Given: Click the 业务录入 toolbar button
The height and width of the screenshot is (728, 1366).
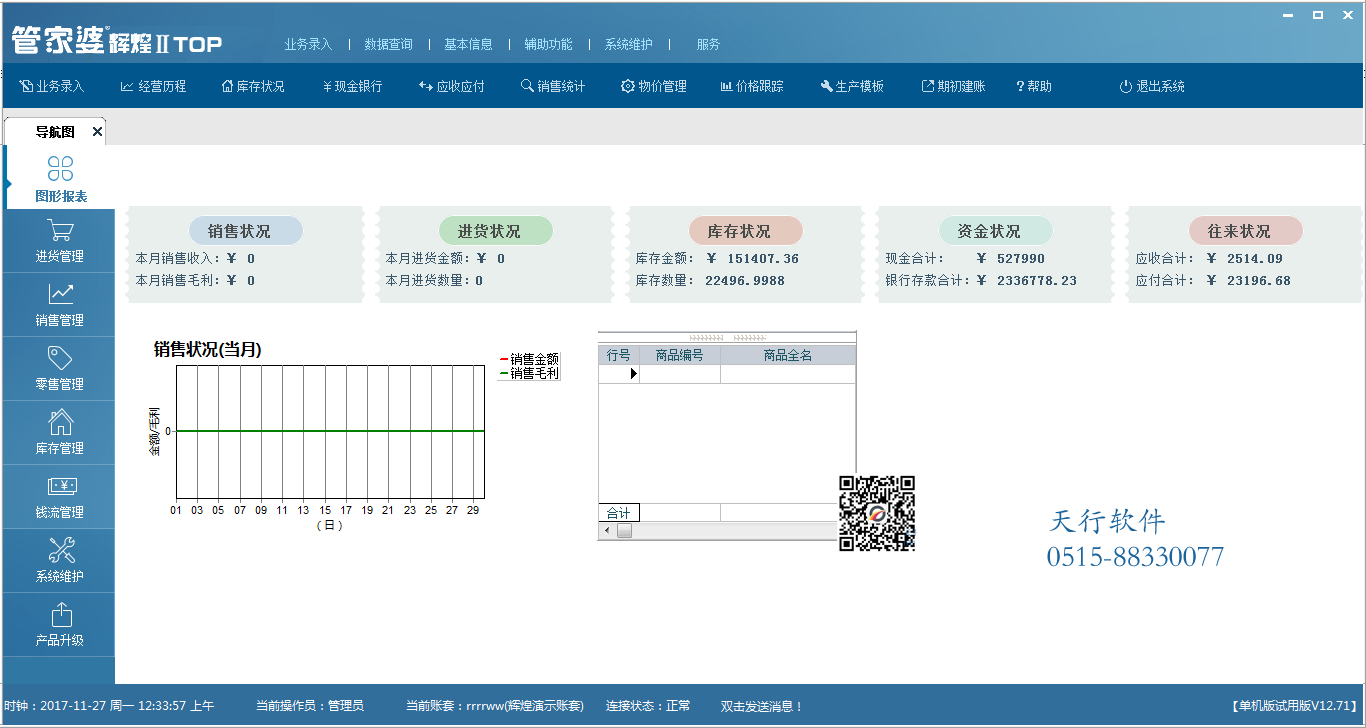Looking at the screenshot, I should (52, 86).
